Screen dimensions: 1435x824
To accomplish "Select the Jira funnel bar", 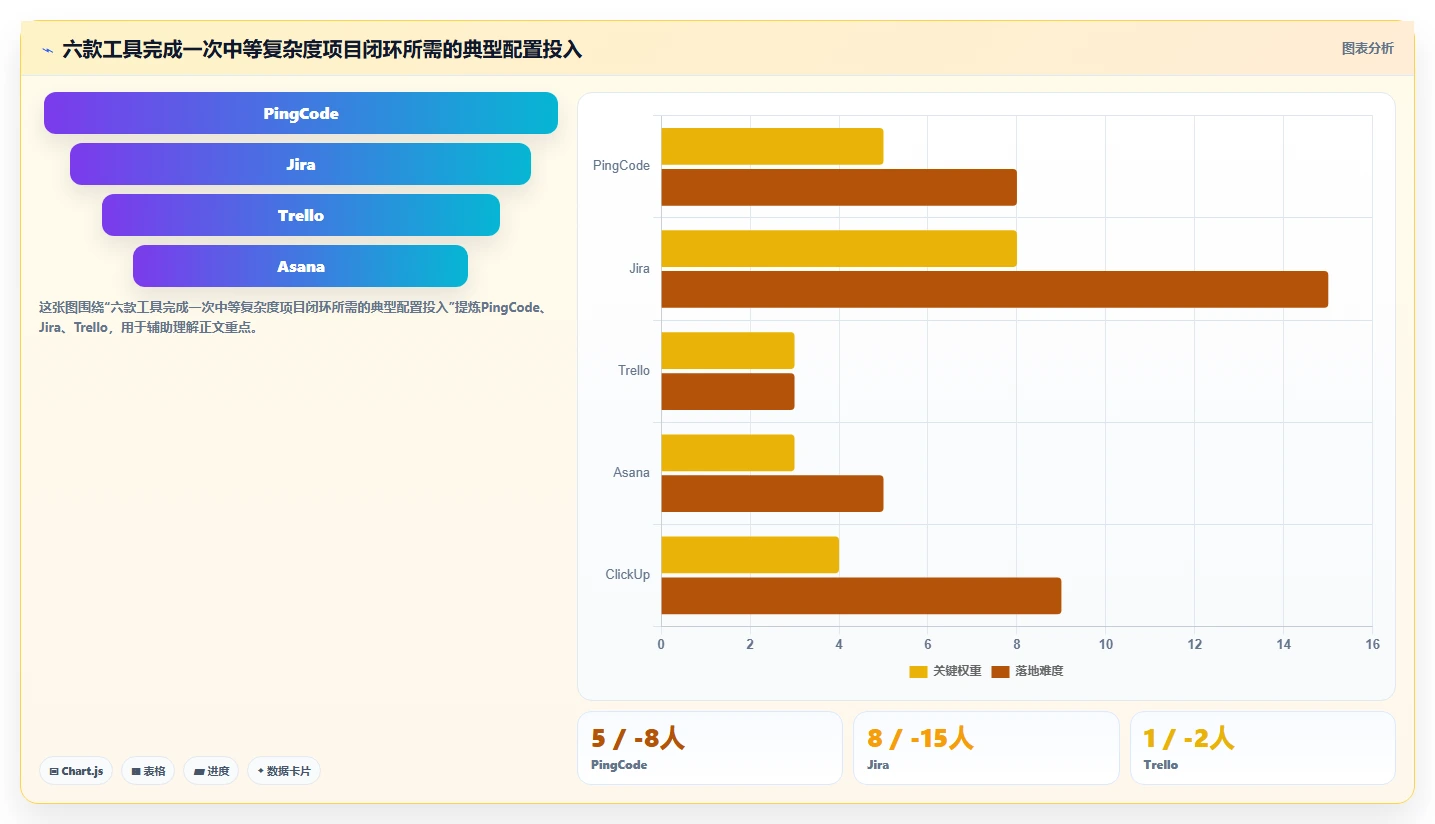I will (300, 164).
